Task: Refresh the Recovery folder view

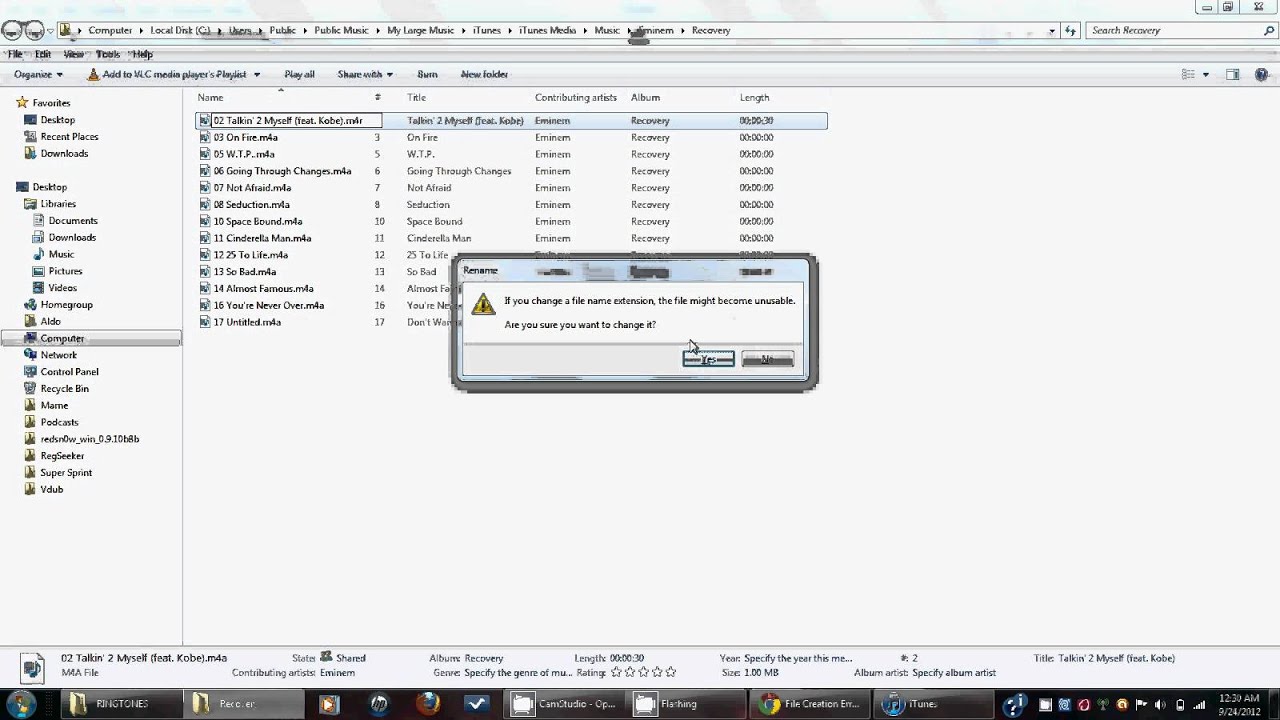Action: tap(1071, 31)
